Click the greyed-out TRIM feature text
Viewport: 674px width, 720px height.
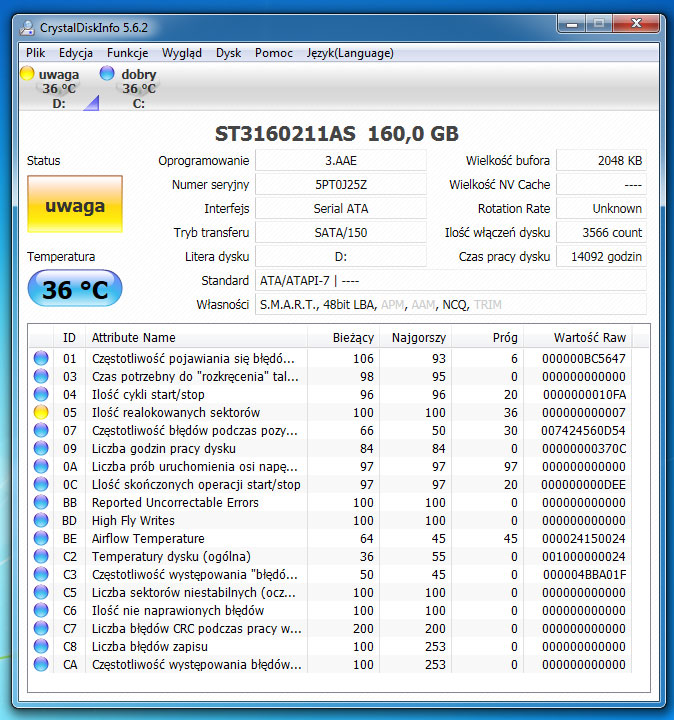488,304
